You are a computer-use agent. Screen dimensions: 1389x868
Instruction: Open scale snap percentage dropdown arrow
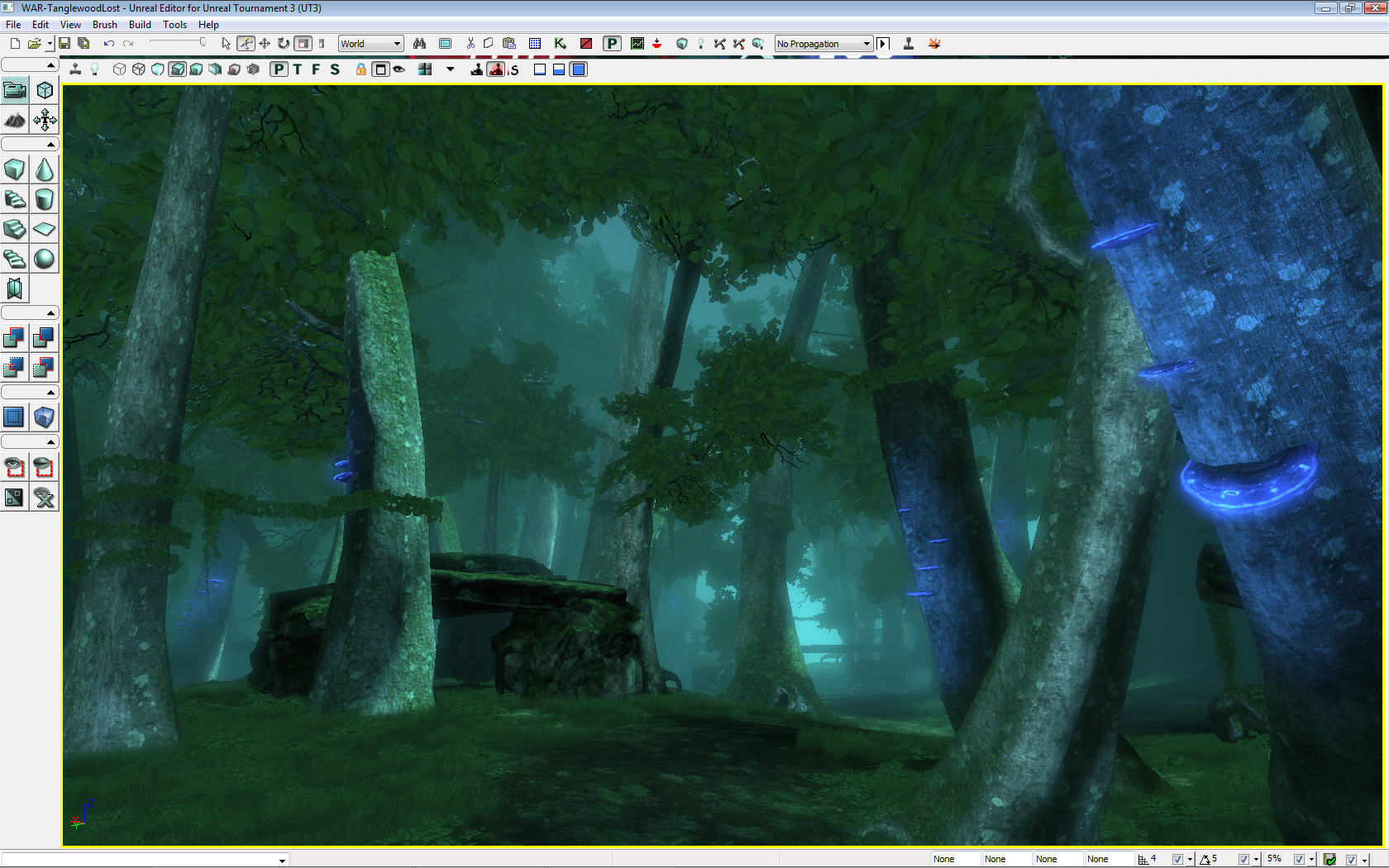pos(1311,860)
